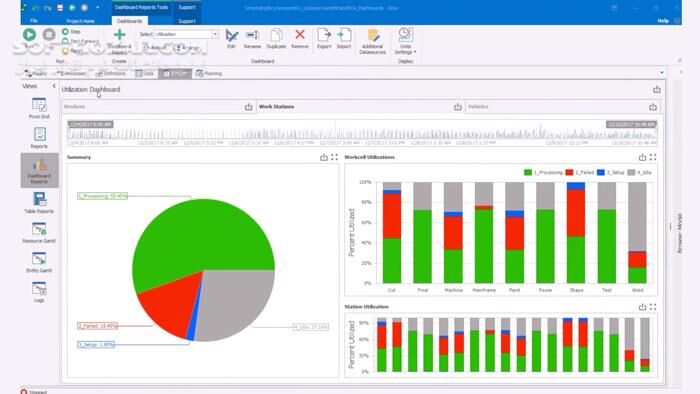Image resolution: width=700 pixels, height=394 pixels.
Task: Open the File menu
Action: point(33,21)
